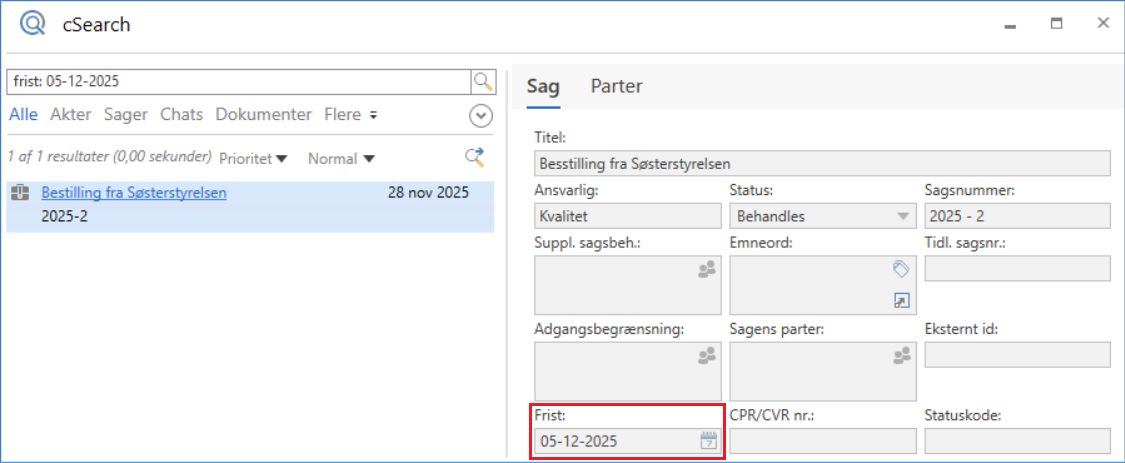This screenshot has height=463, width=1125.
Task: Open people picker in Sagens parter field
Action: point(902,355)
